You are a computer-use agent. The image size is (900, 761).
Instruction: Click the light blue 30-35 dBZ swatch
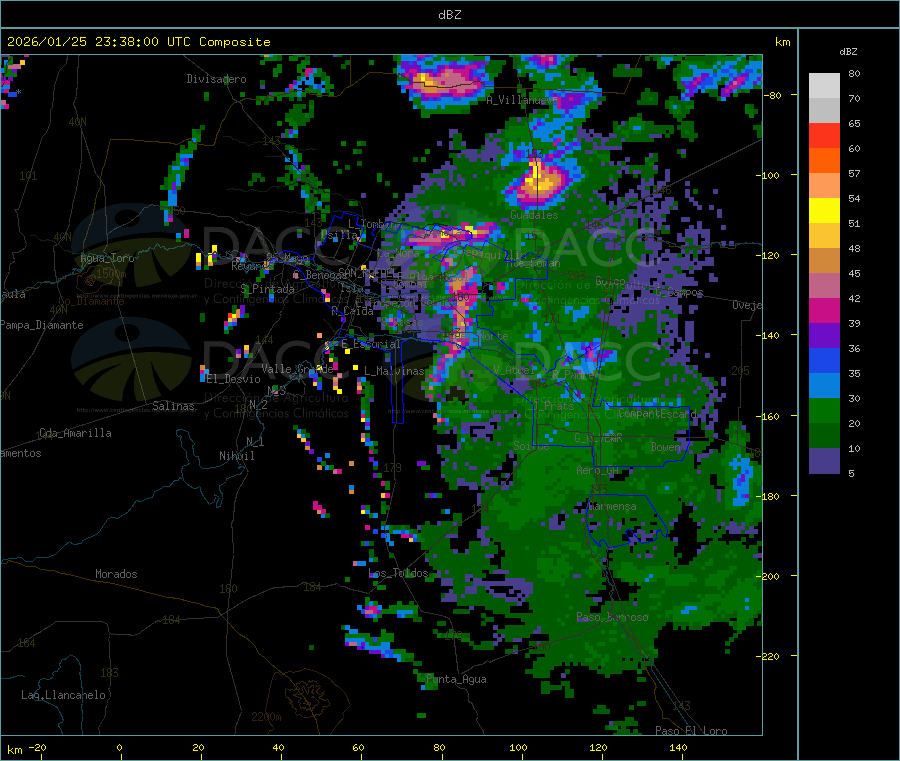[x=824, y=386]
